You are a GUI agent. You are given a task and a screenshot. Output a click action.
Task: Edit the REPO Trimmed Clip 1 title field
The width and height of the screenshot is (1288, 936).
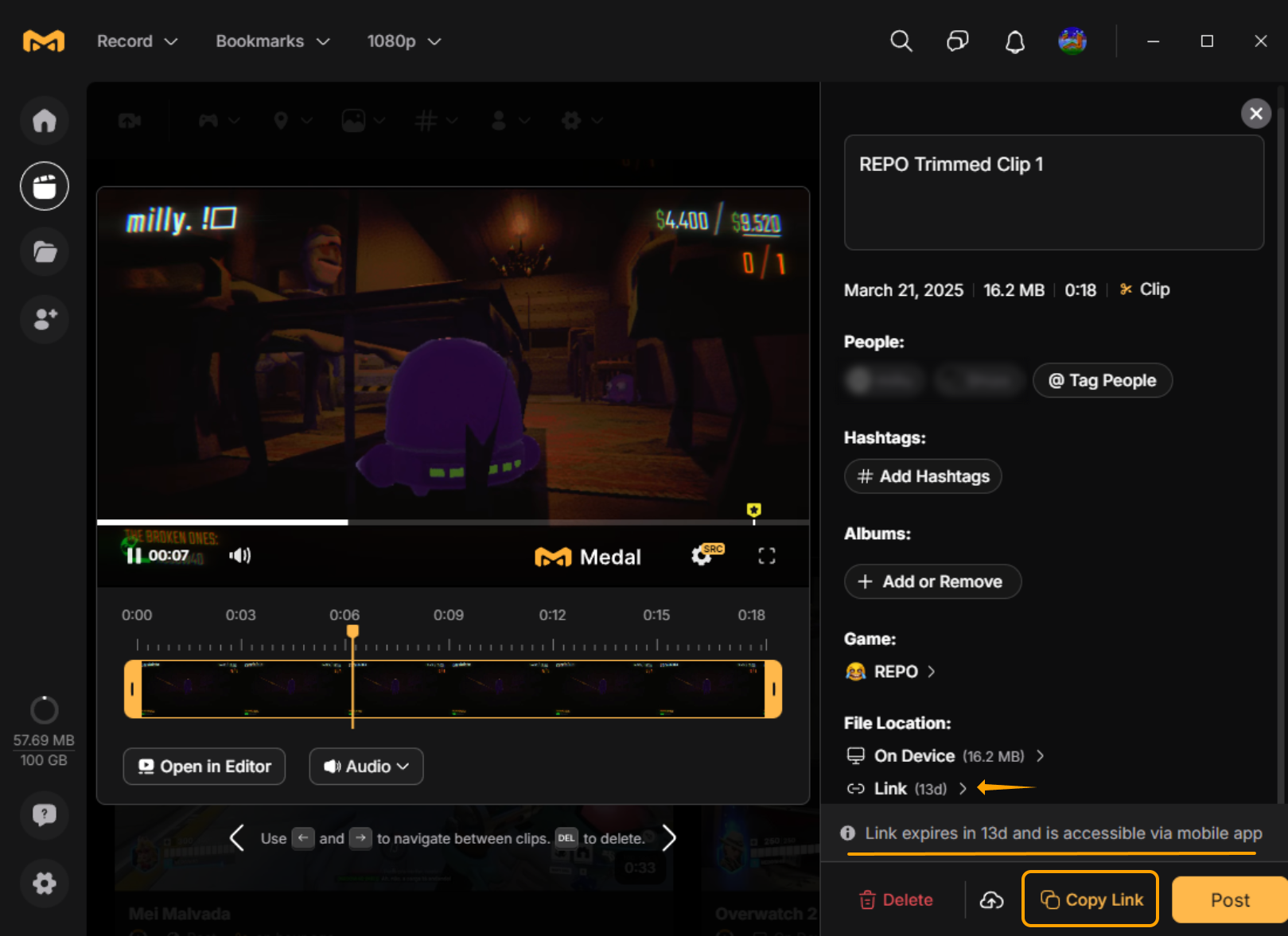point(1054,192)
